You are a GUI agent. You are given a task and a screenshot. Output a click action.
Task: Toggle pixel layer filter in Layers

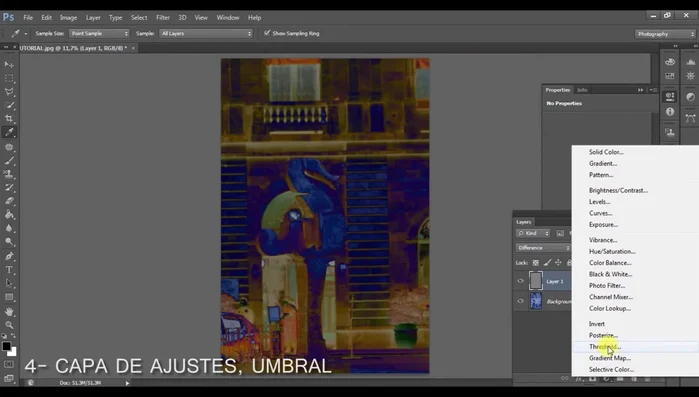560,233
